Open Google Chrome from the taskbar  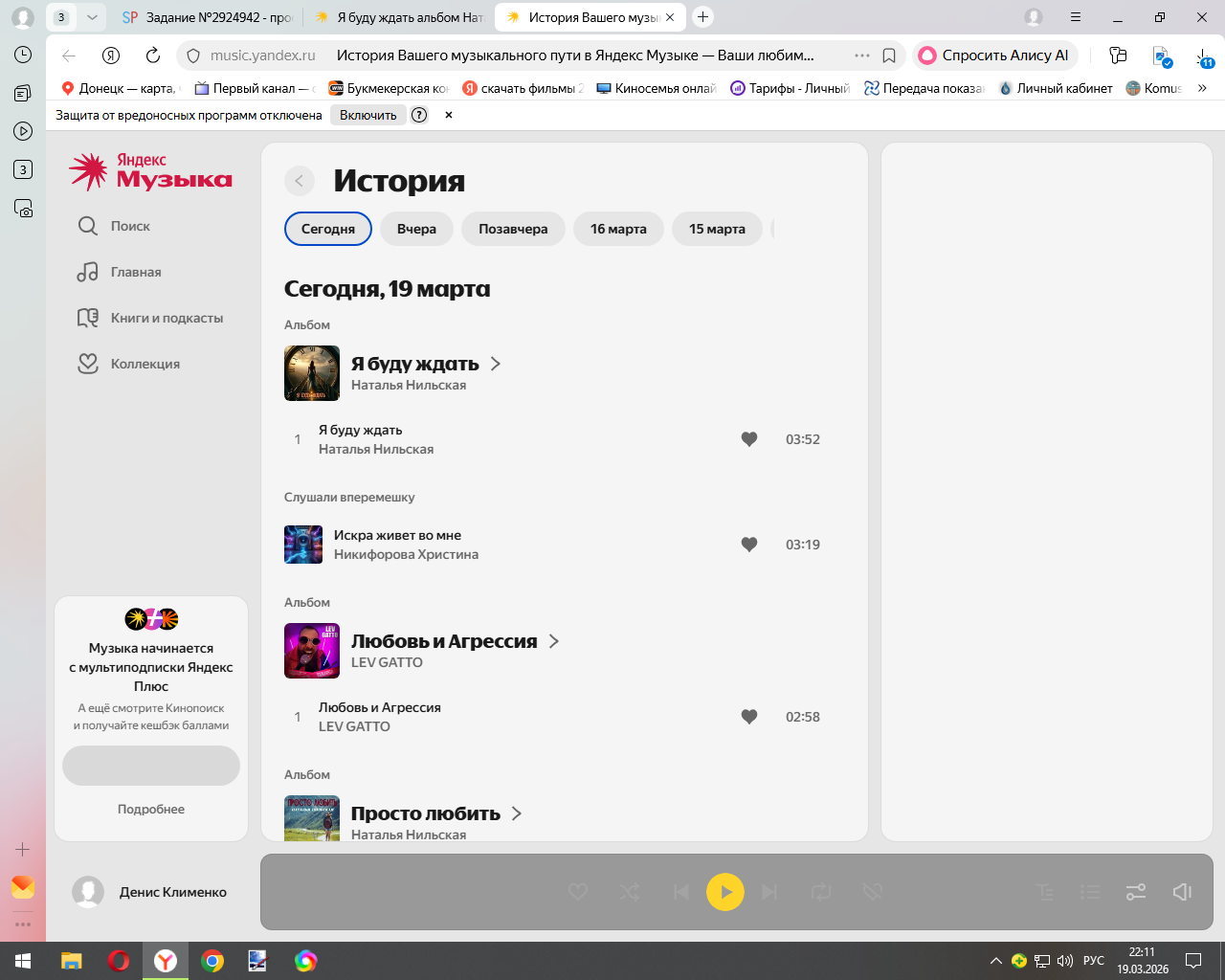[x=212, y=961]
